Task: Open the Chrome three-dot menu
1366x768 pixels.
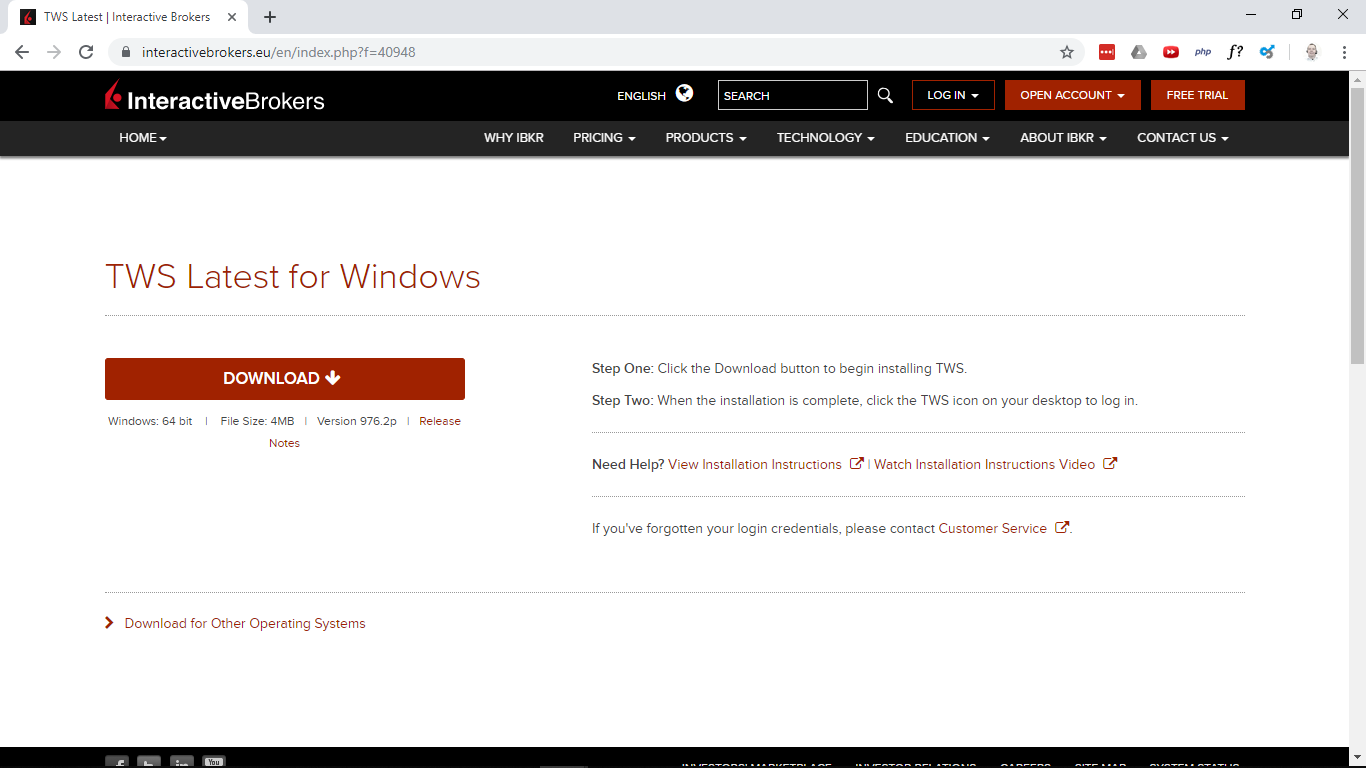Action: tap(1345, 52)
